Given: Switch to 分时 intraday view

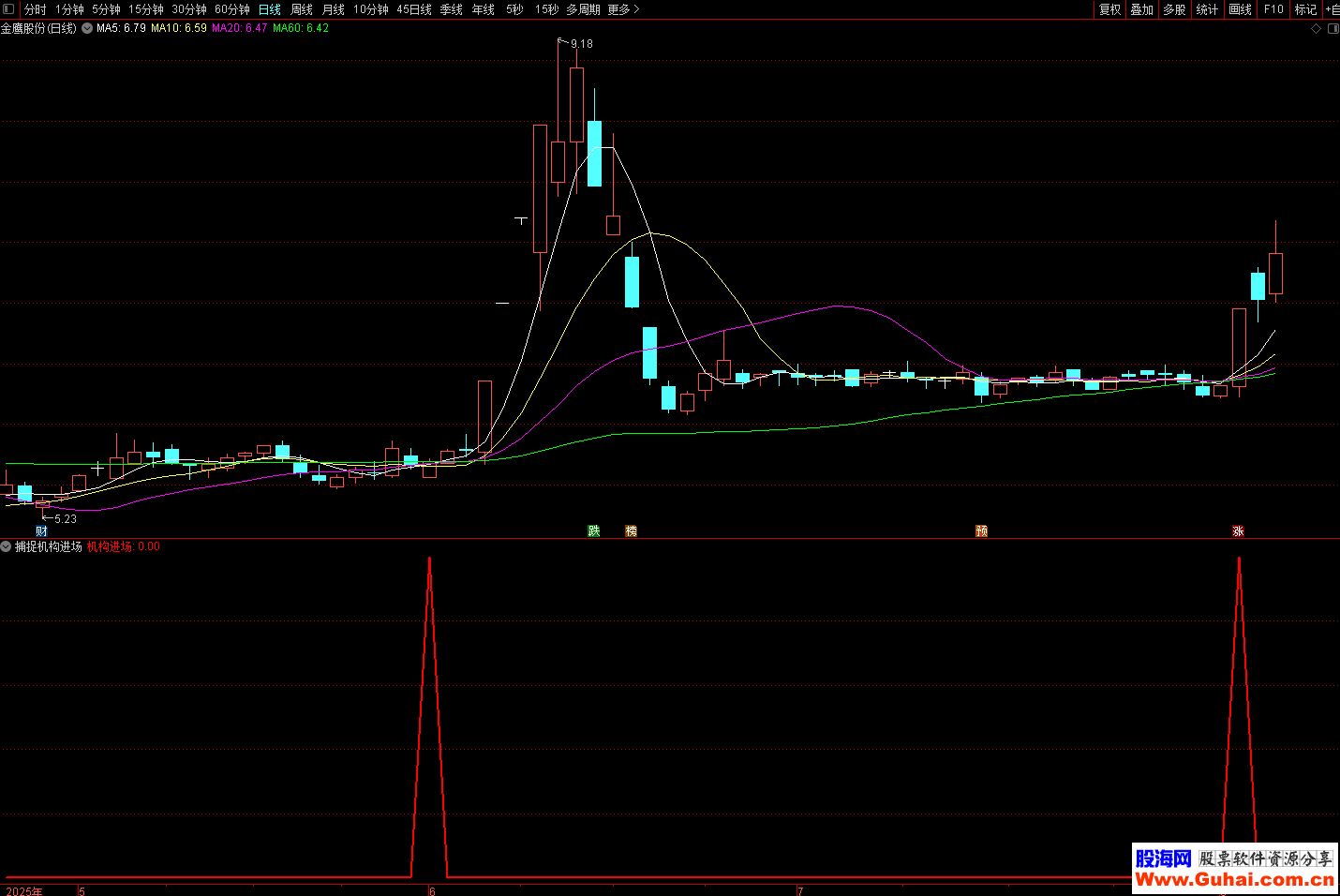Looking at the screenshot, I should click(x=35, y=9).
